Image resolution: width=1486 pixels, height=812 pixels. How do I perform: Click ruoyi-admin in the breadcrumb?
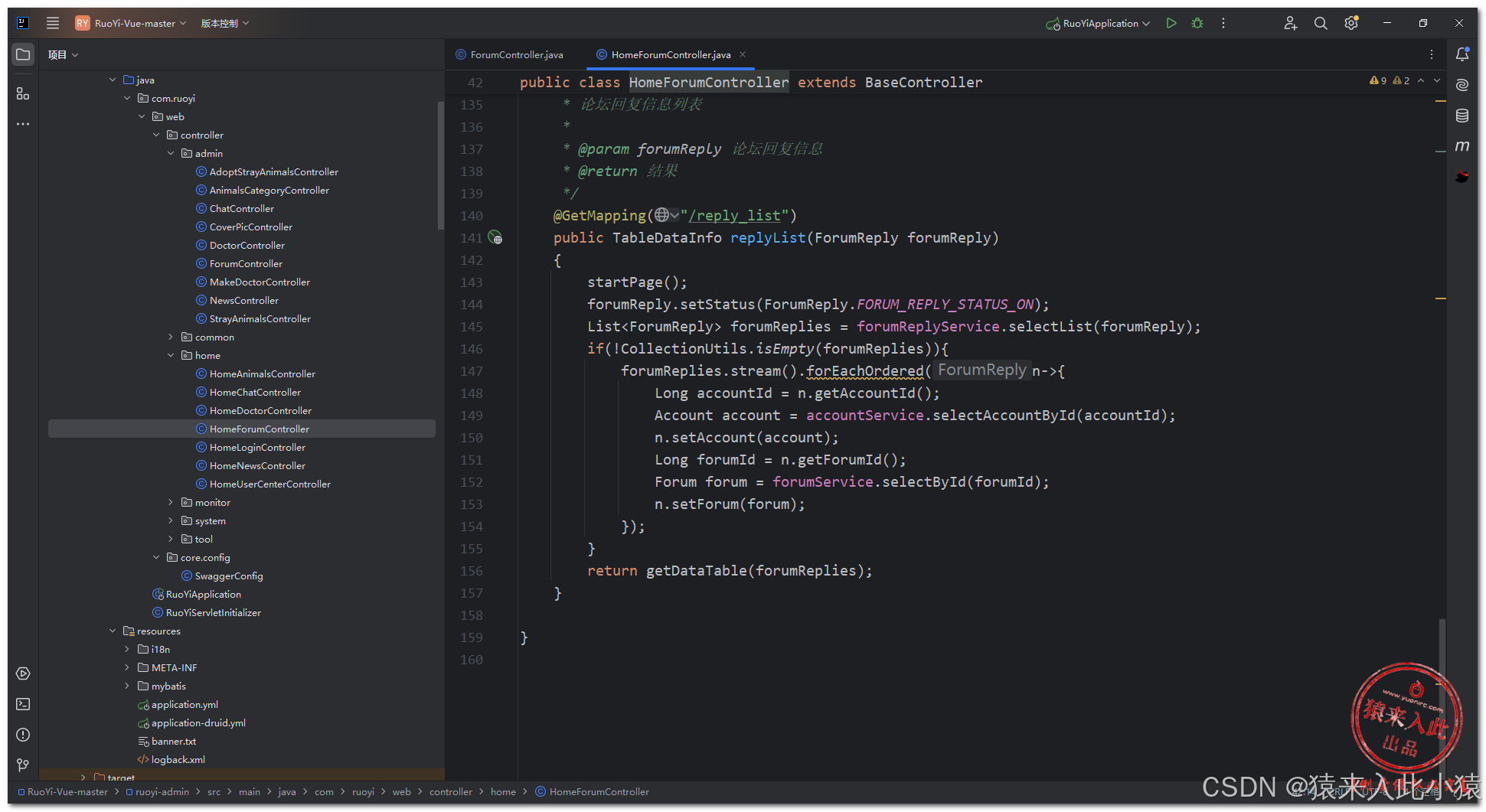coord(162,791)
